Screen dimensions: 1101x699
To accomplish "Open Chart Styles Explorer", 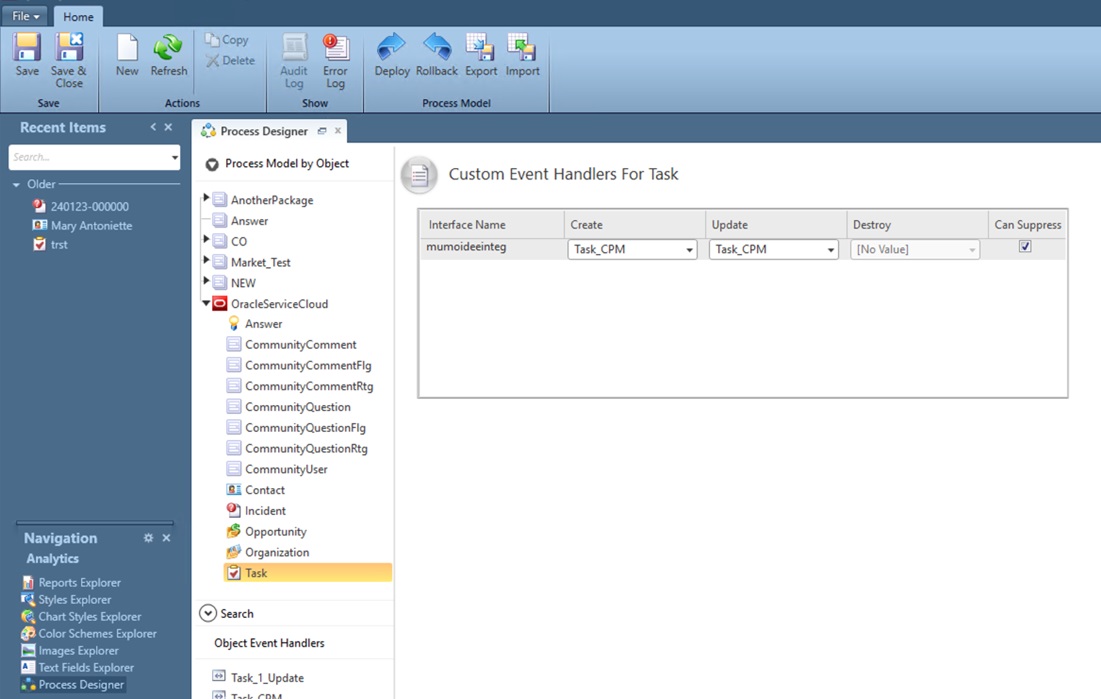I will pos(81,616).
